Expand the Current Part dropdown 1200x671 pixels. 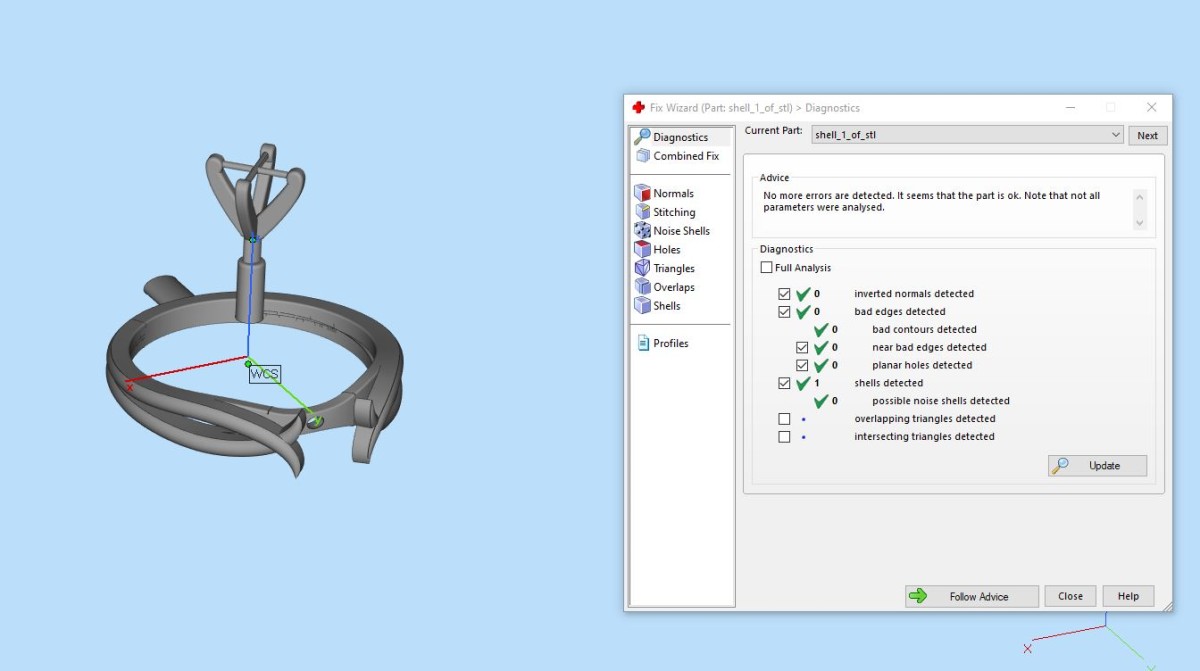click(x=1116, y=135)
